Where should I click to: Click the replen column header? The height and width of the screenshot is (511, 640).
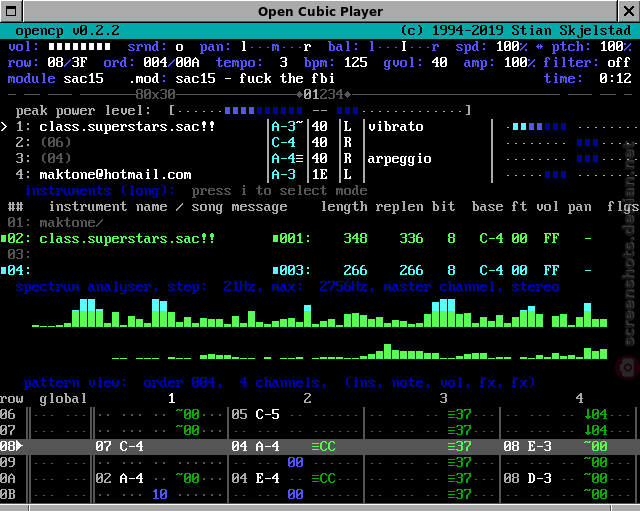click(400, 207)
